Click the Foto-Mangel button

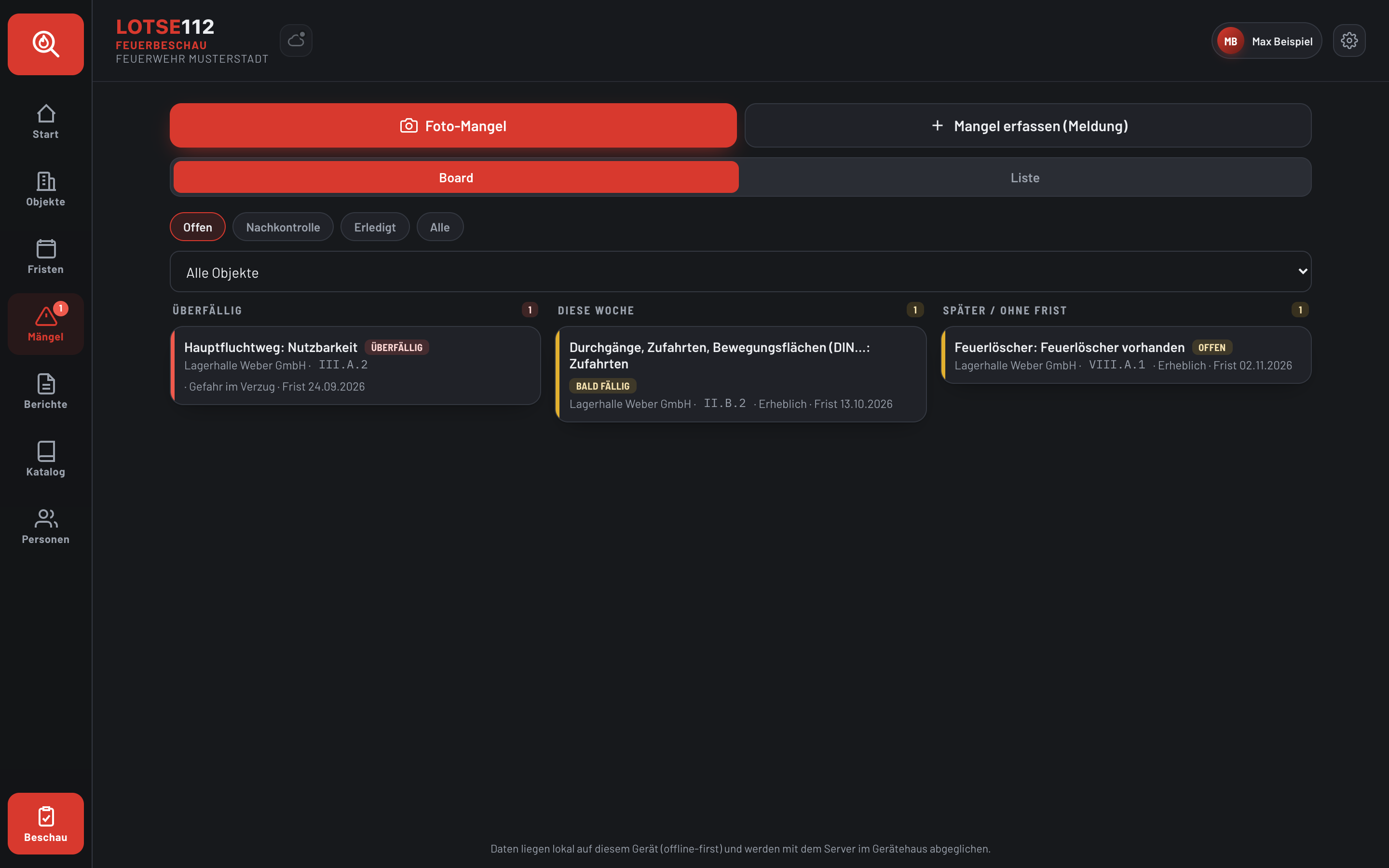coord(453,126)
